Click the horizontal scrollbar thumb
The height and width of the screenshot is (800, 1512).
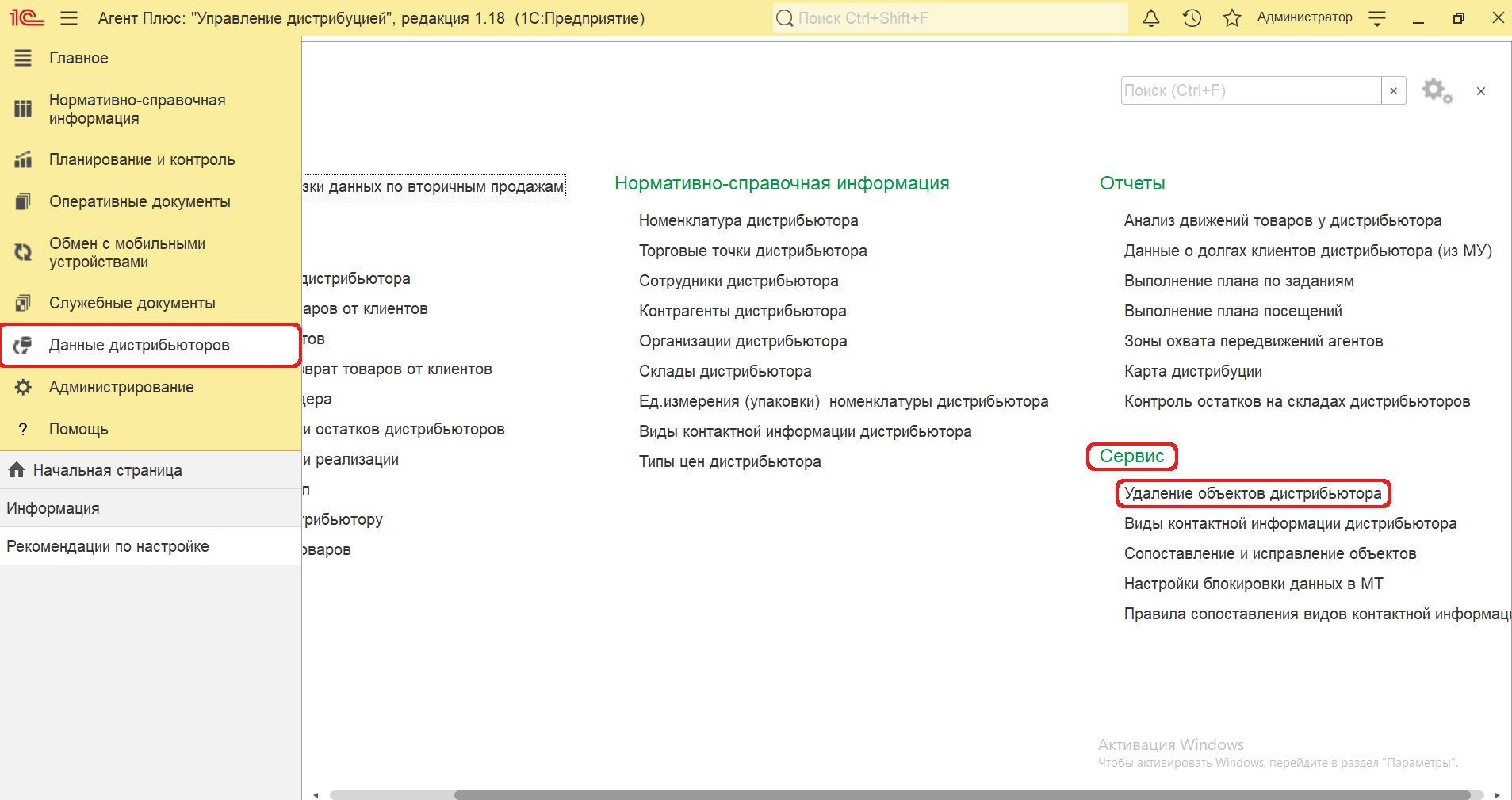tap(962, 794)
